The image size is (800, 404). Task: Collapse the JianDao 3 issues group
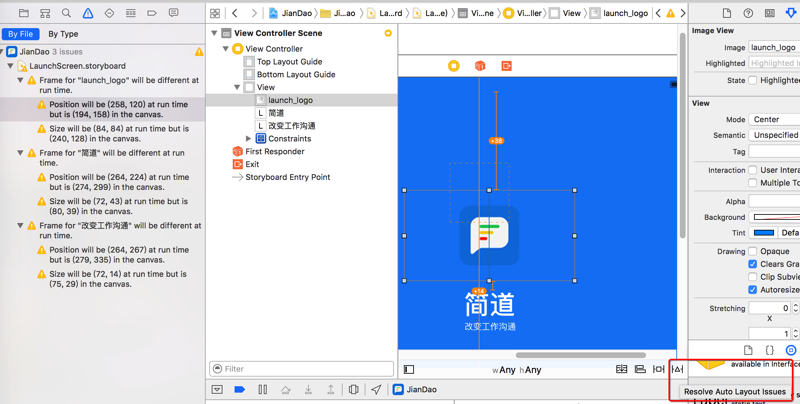pos(2,52)
